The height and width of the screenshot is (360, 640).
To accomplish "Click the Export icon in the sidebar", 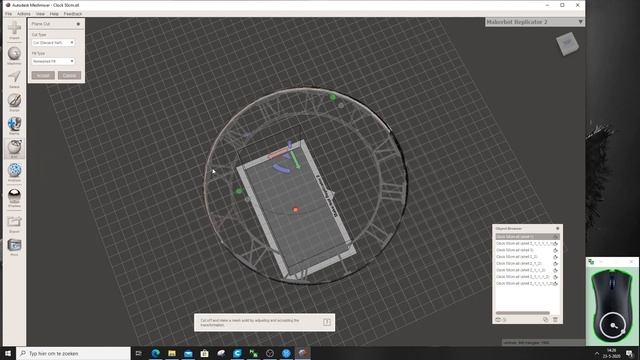I will pyautogui.click(x=14, y=222).
